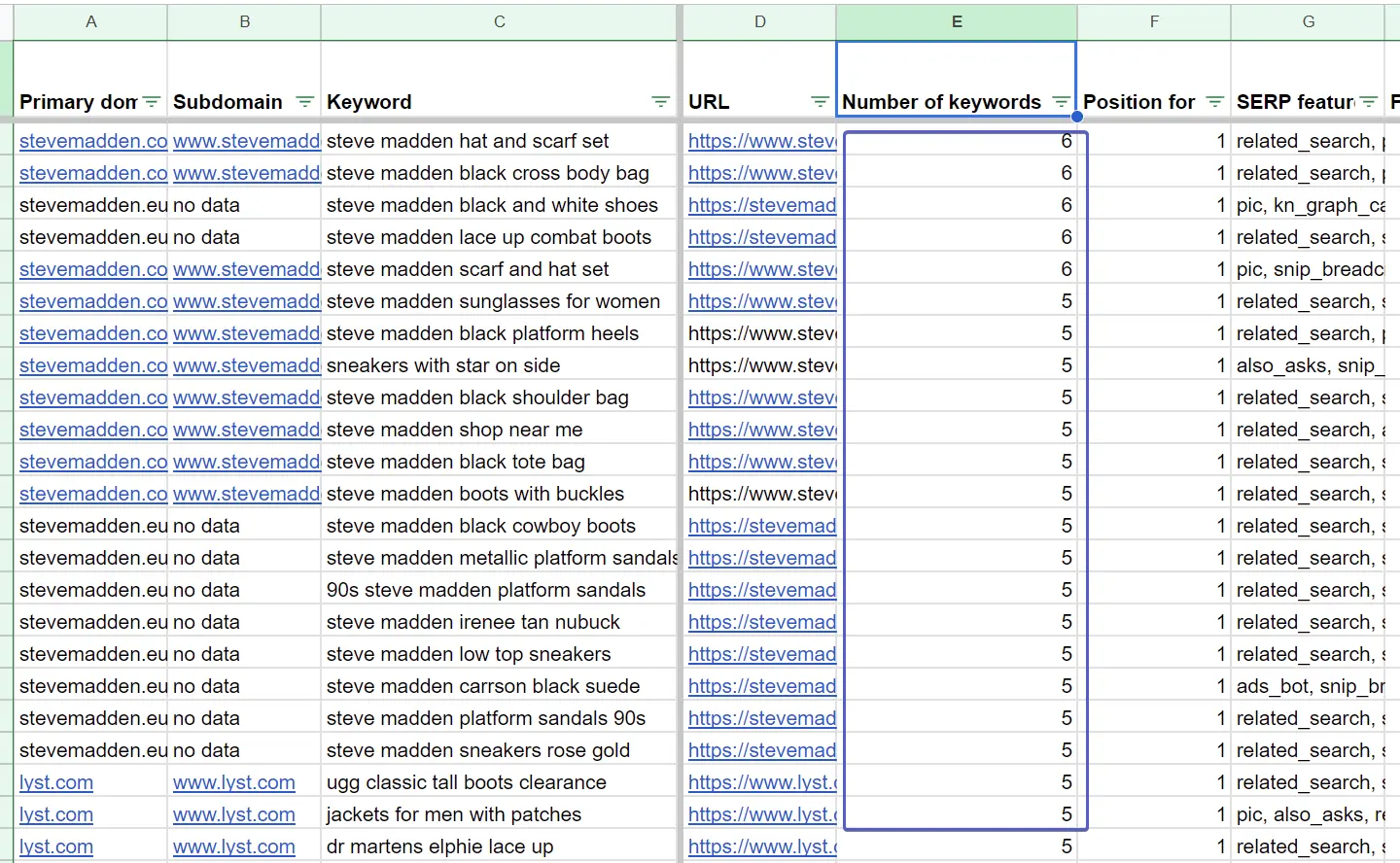Open filter for Position for column
Screen dimensions: 1400x863
click(x=1214, y=102)
